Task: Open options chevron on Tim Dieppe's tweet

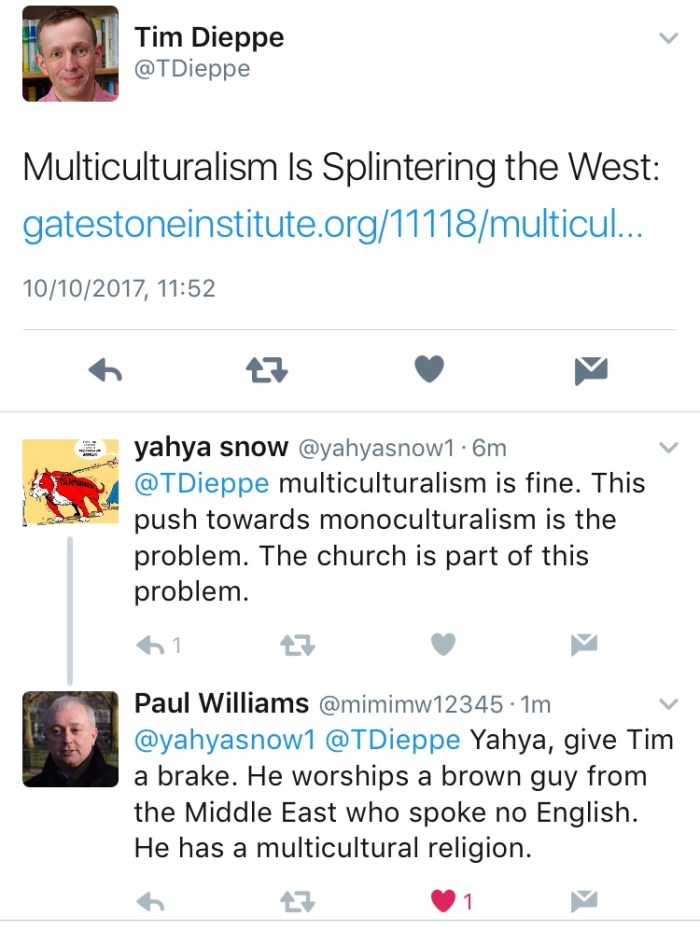Action: 668,38
